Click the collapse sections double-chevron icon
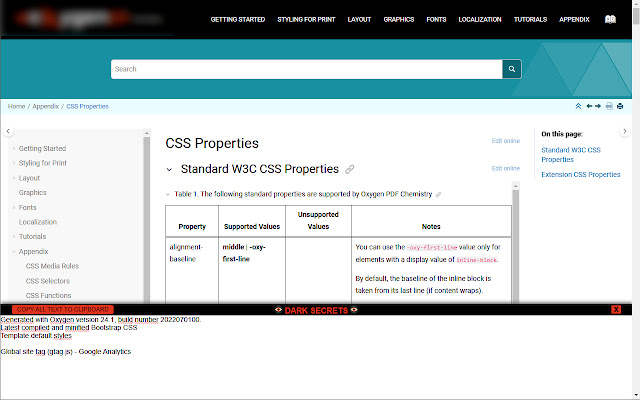This screenshot has width=640, height=400. coord(578,106)
